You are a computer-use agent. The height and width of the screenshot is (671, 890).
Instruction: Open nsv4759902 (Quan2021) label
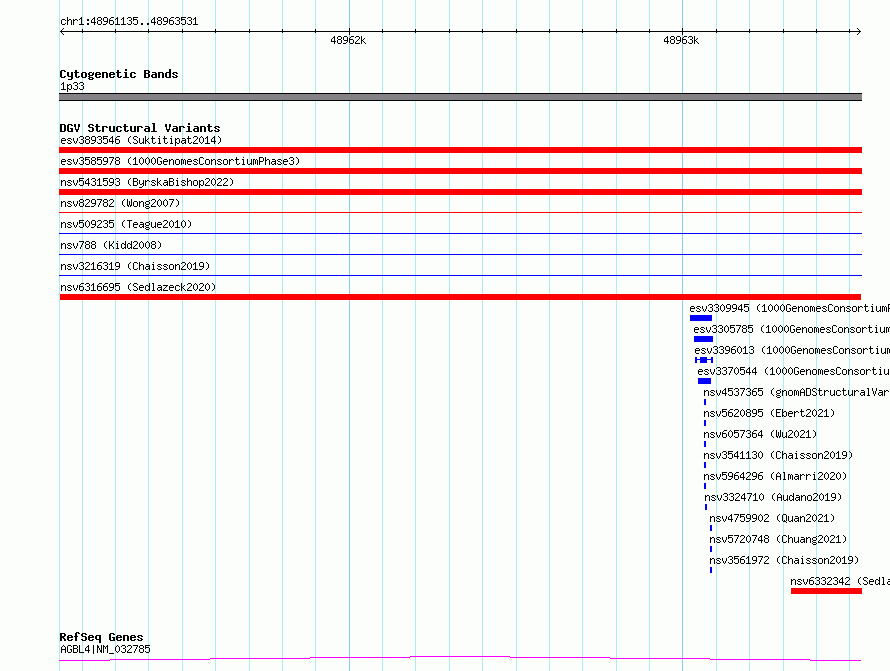click(773, 518)
